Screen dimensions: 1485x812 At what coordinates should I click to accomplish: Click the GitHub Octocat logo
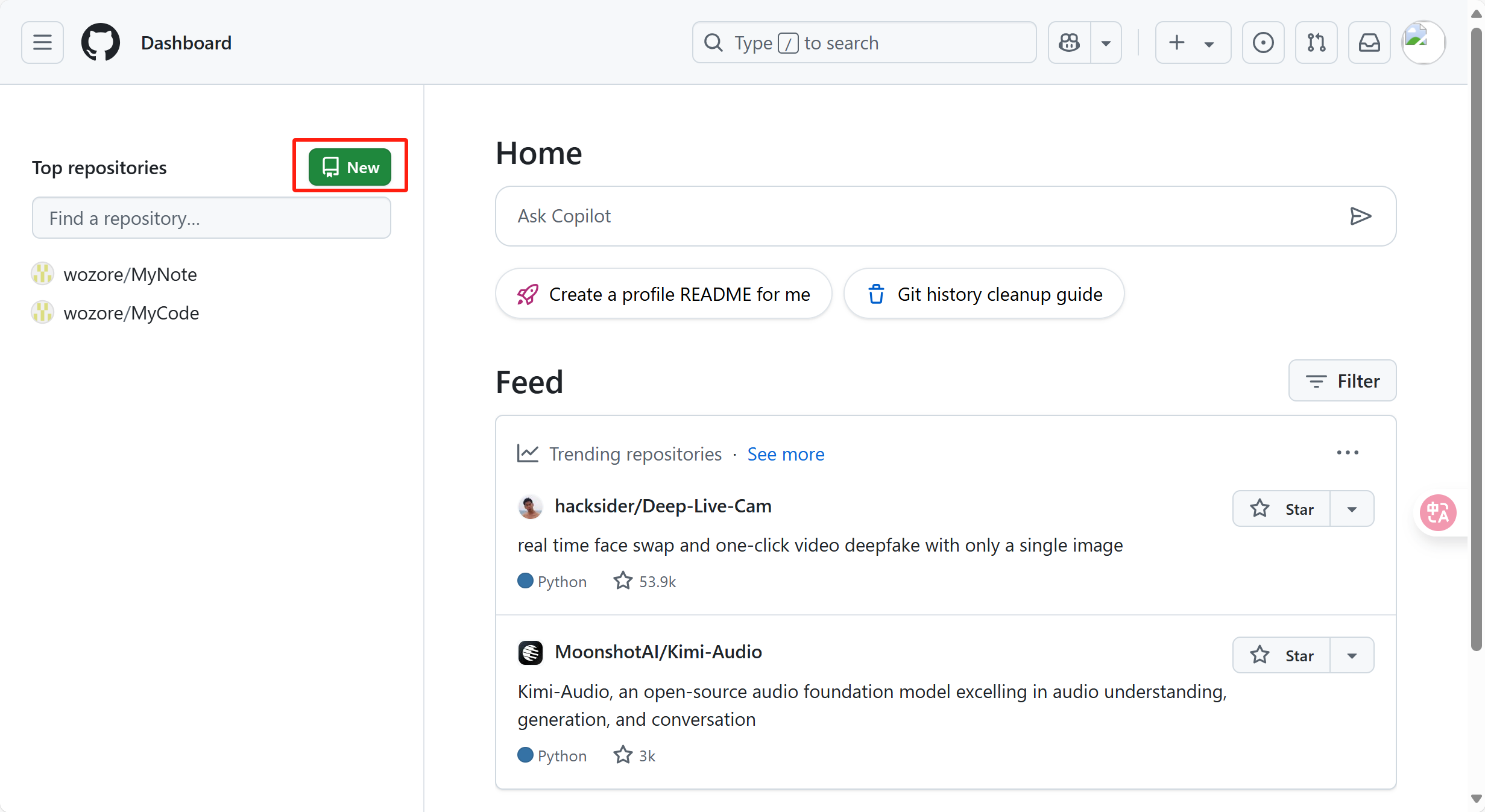100,43
